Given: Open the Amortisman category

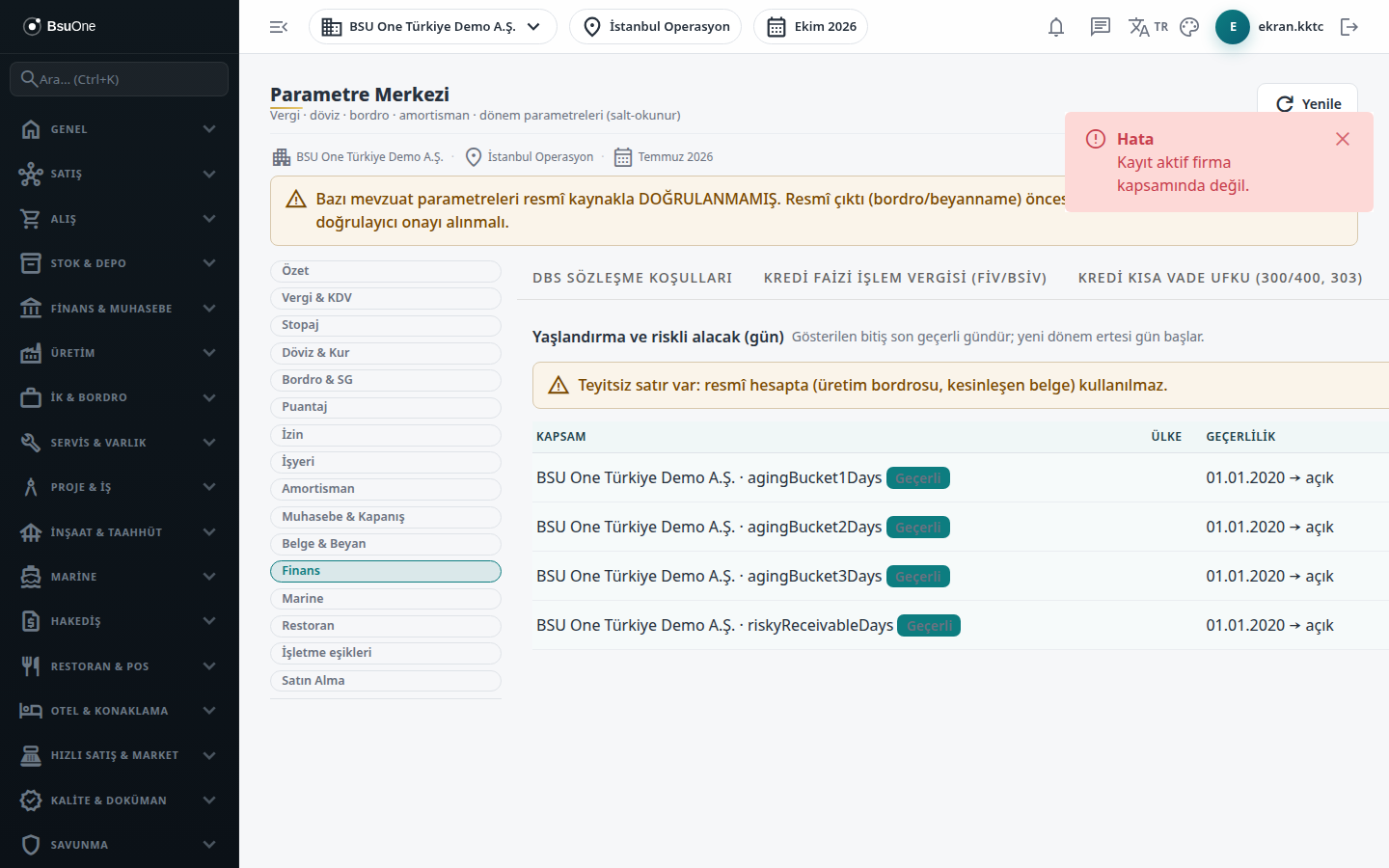Looking at the screenshot, I should tap(386, 489).
